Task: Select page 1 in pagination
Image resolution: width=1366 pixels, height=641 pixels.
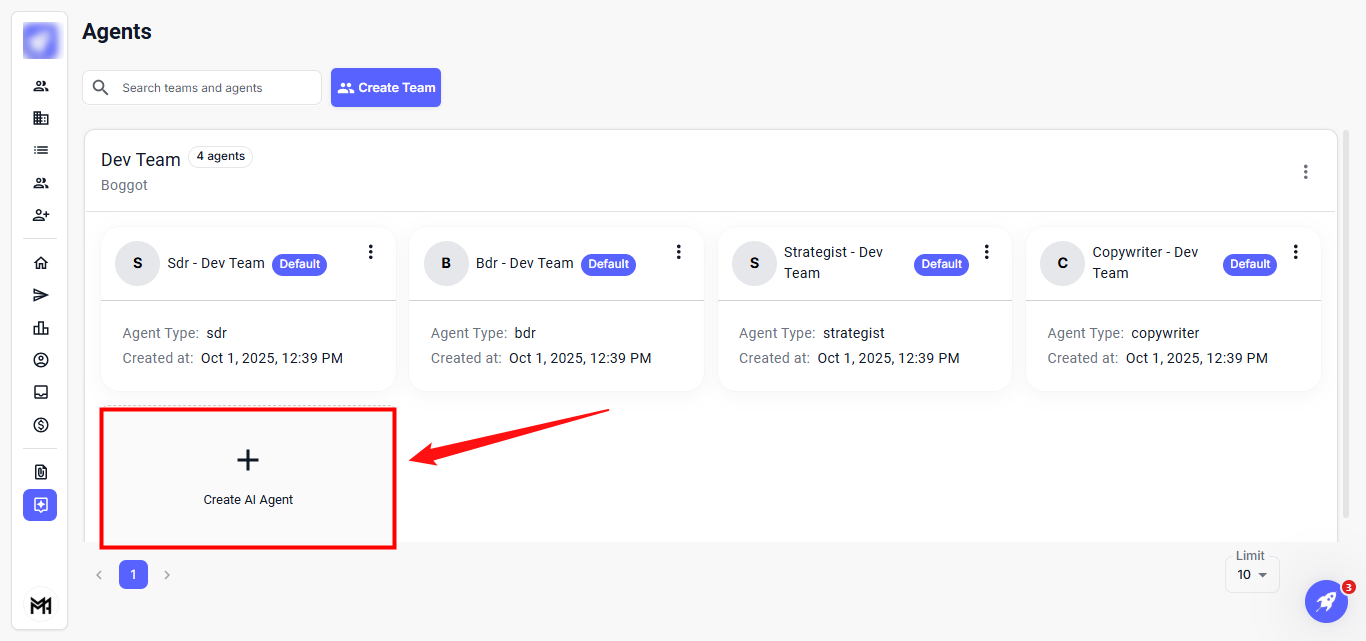Action: pos(133,574)
